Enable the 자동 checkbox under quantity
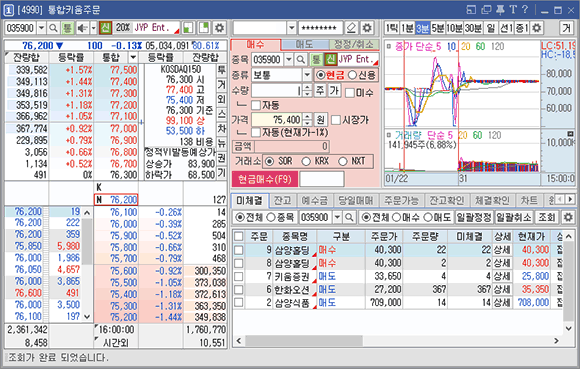 (x=256, y=105)
